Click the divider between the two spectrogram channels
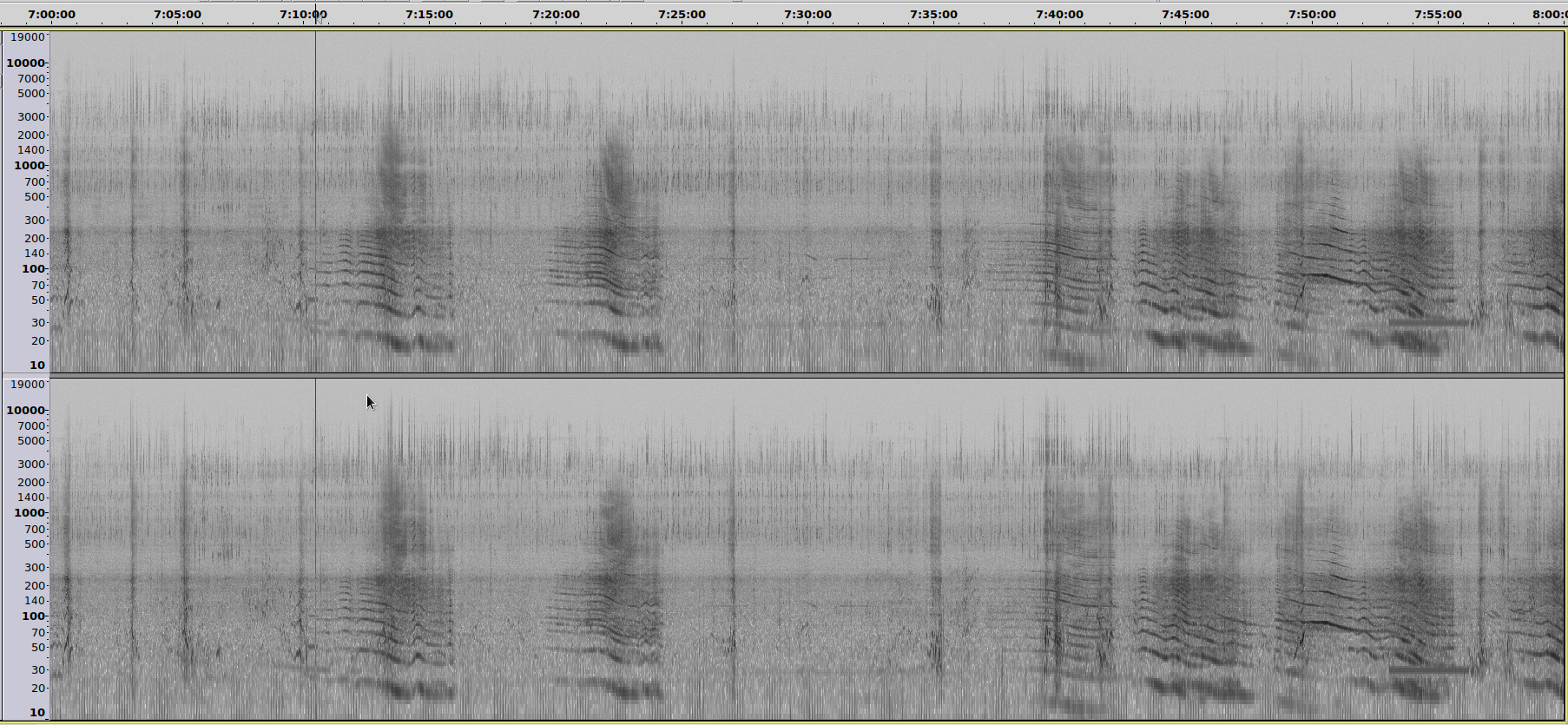Image resolution: width=1568 pixels, height=725 pixels. coord(781,375)
